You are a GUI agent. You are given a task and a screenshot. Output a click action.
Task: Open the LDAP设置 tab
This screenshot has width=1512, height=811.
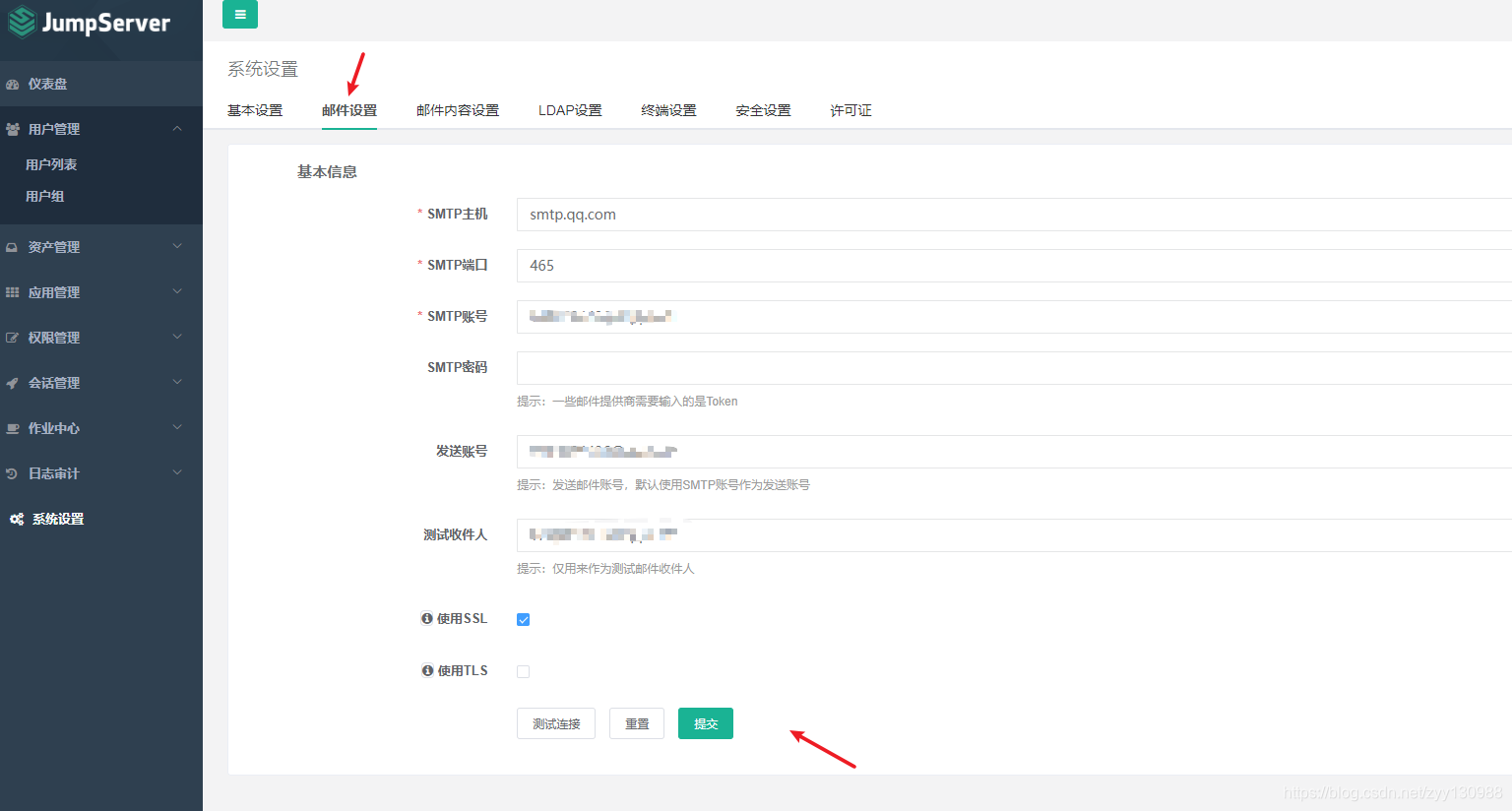tap(570, 110)
